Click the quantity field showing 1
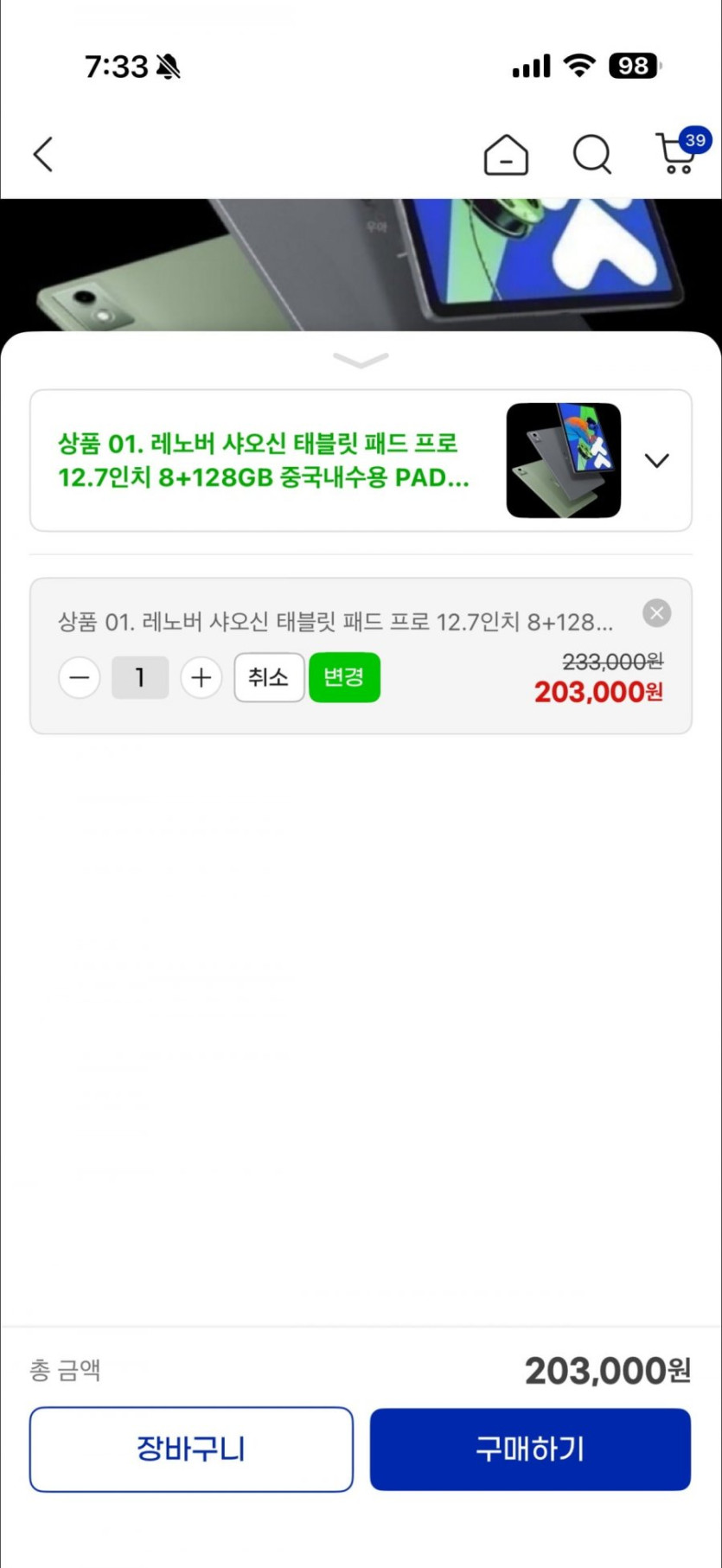This screenshot has width=722, height=1568. click(140, 677)
